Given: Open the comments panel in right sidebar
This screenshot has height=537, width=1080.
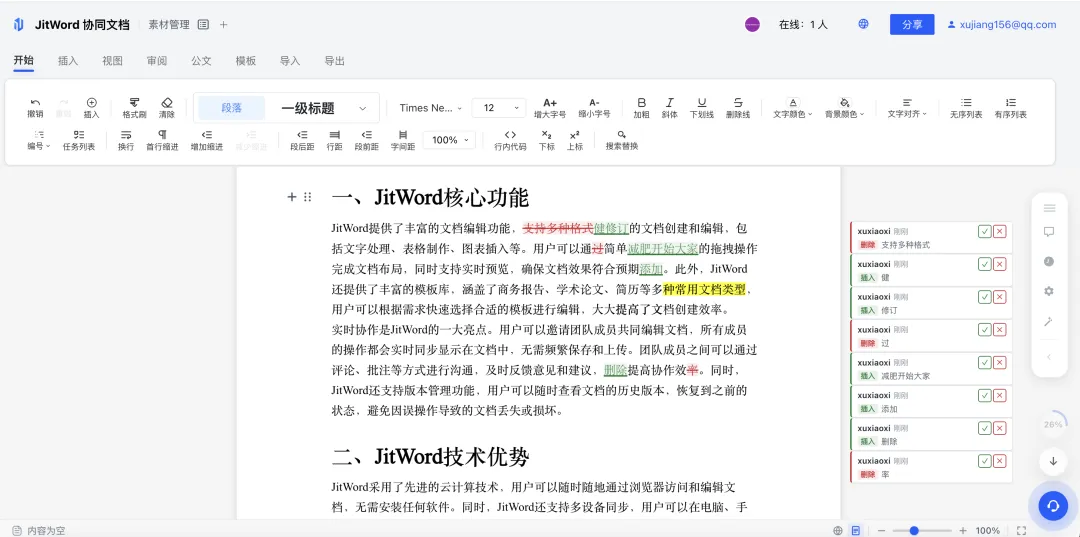Looking at the screenshot, I should [1049, 232].
